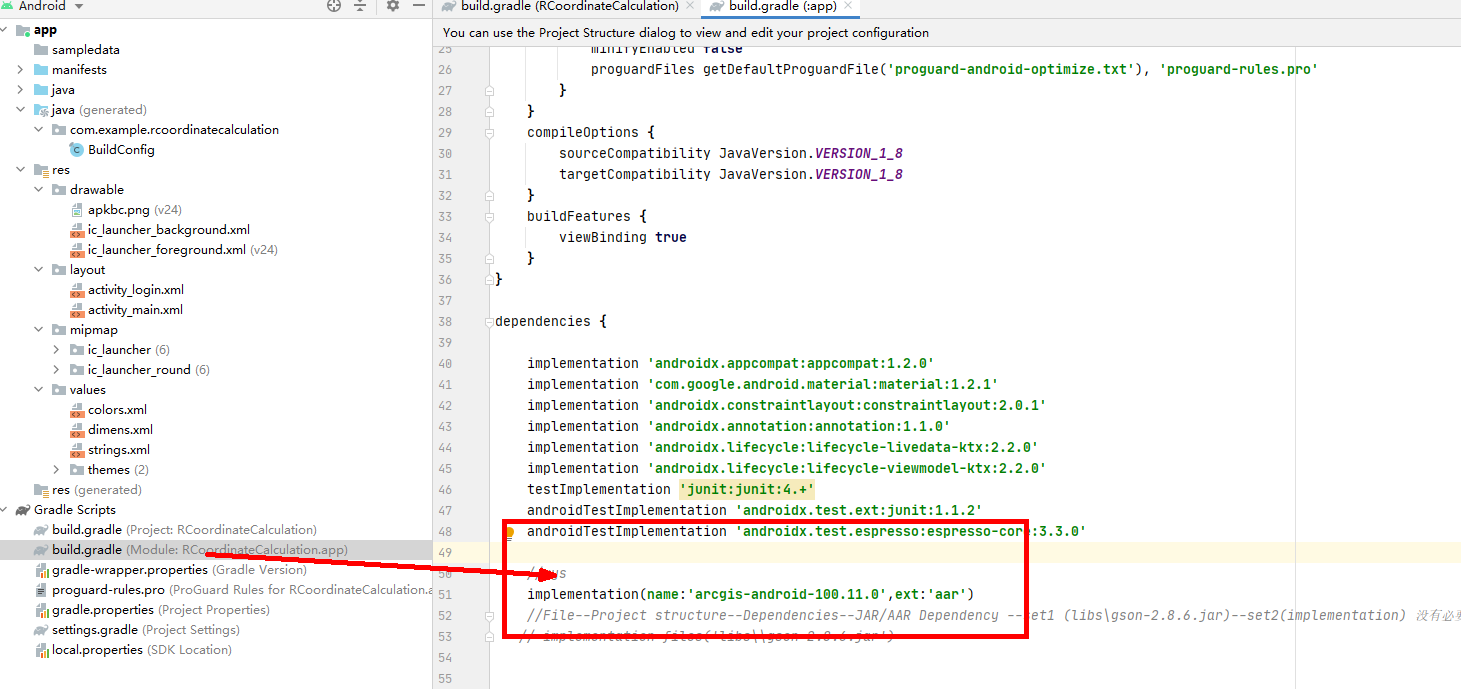Click the ic_launcher_background.xml file icon
This screenshot has height=689, width=1461.
click(77, 230)
